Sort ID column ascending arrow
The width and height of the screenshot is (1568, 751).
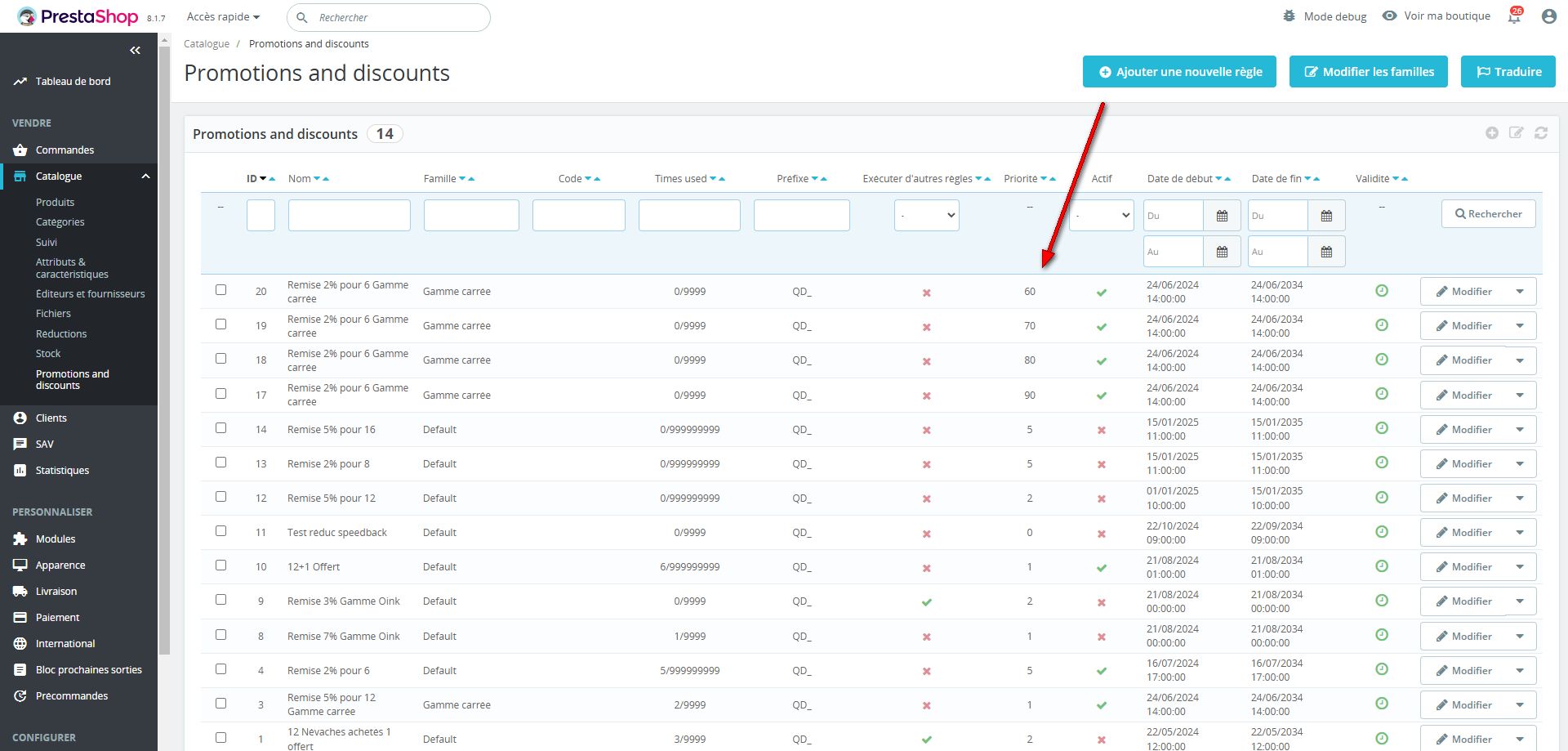pyautogui.click(x=273, y=179)
